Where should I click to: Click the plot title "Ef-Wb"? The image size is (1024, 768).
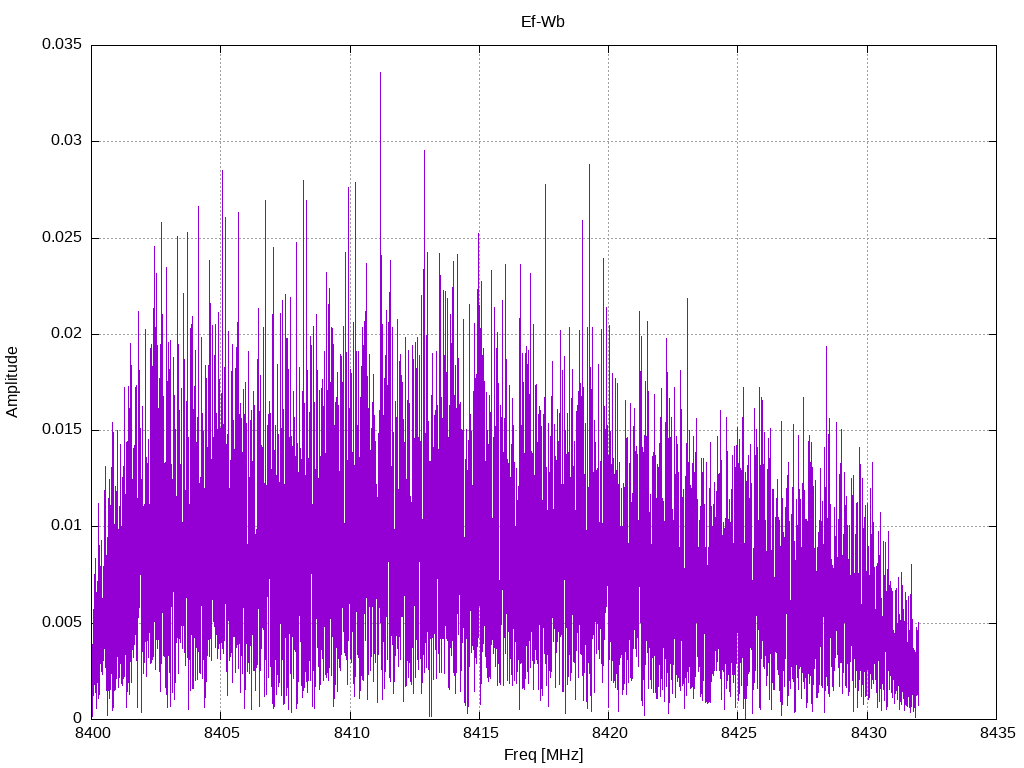click(543, 22)
